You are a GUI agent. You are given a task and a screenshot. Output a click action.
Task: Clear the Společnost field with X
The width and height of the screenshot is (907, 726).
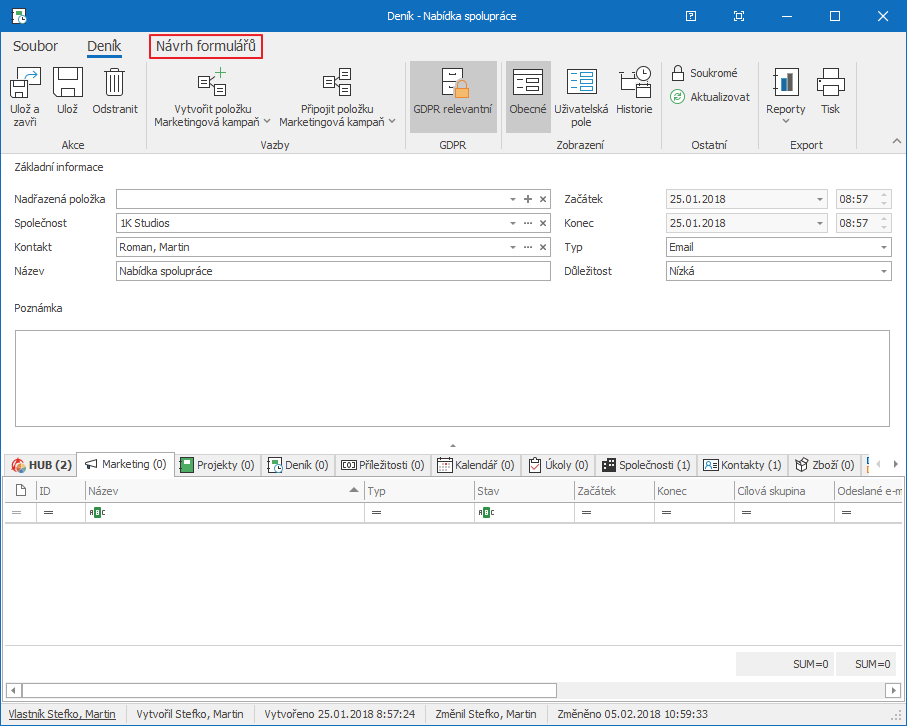543,223
